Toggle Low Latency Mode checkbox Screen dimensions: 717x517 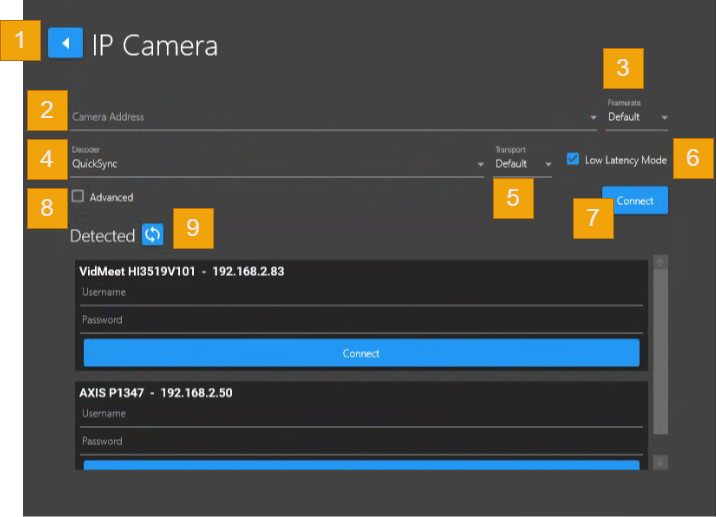click(573, 159)
